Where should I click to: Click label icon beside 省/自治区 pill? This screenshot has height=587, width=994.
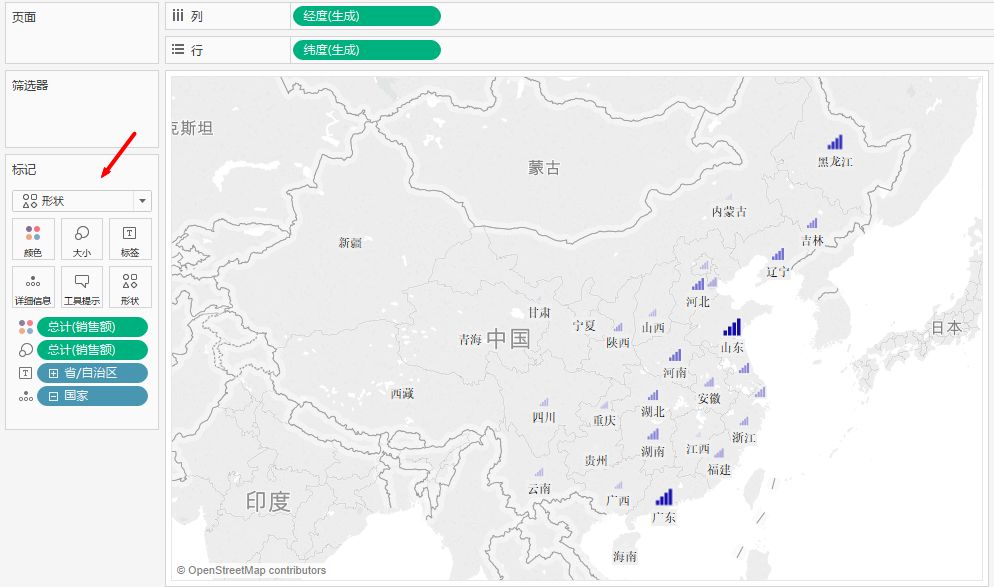click(x=25, y=373)
